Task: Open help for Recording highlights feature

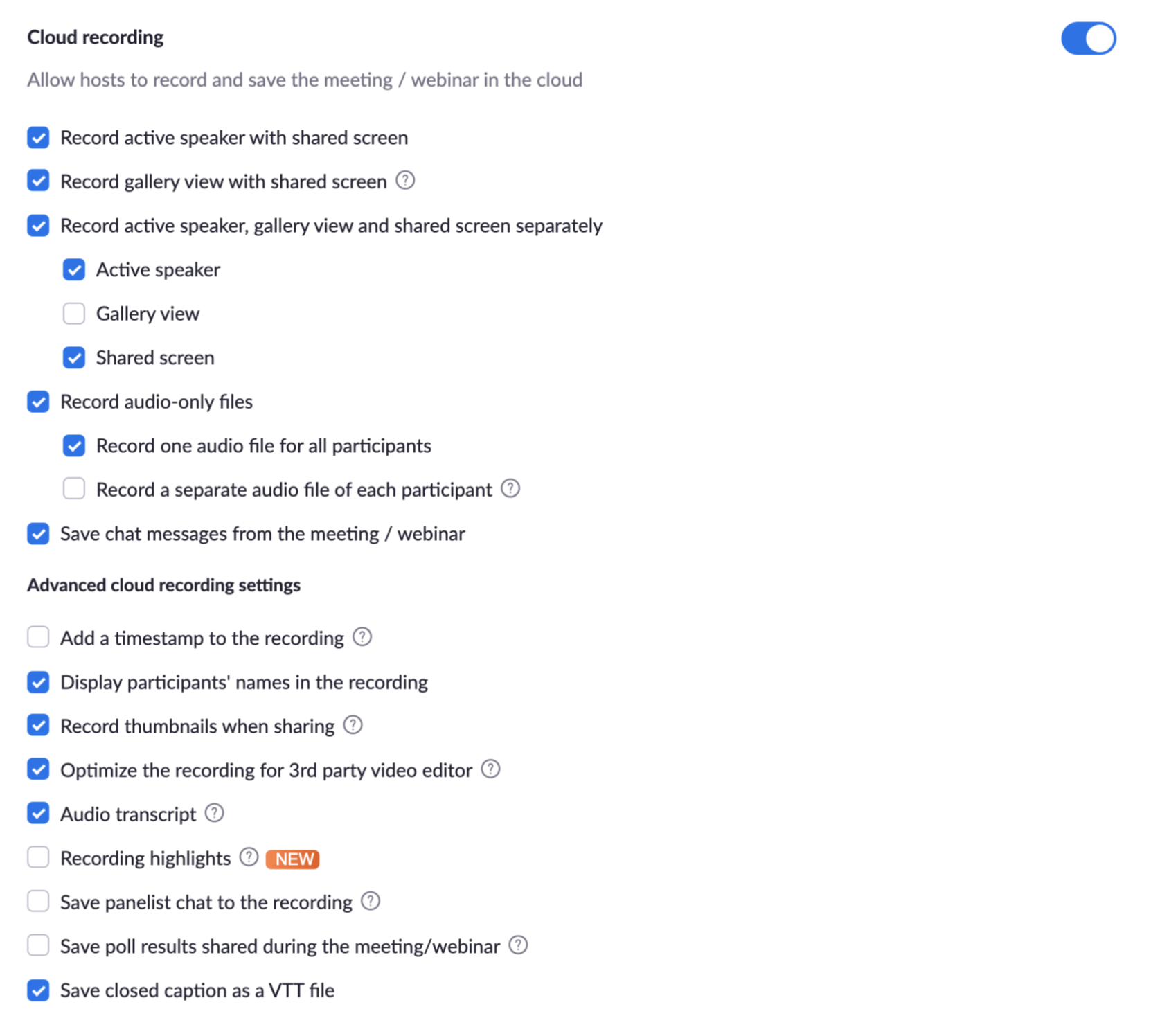Action: [x=248, y=857]
